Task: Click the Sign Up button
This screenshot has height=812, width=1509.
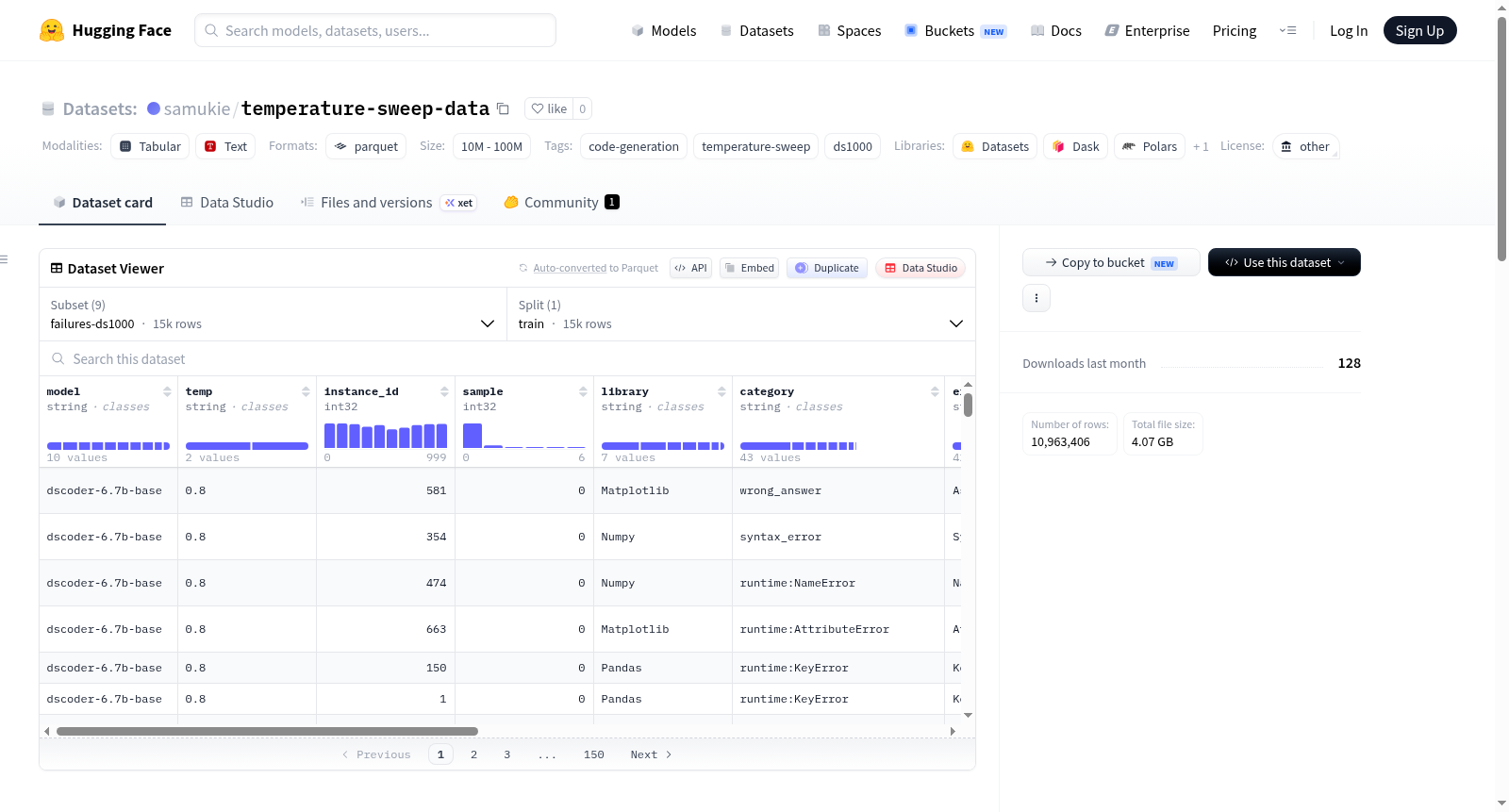Action: [1419, 30]
